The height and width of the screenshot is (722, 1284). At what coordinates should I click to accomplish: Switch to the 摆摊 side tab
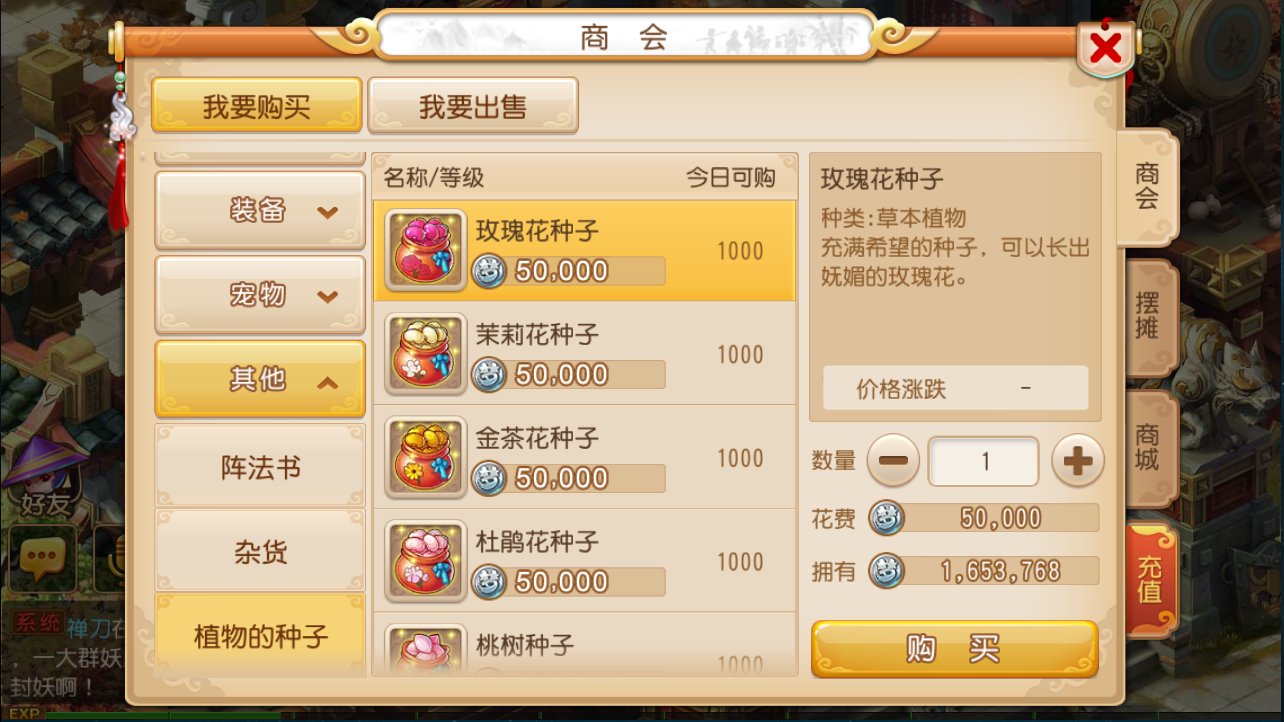1149,317
